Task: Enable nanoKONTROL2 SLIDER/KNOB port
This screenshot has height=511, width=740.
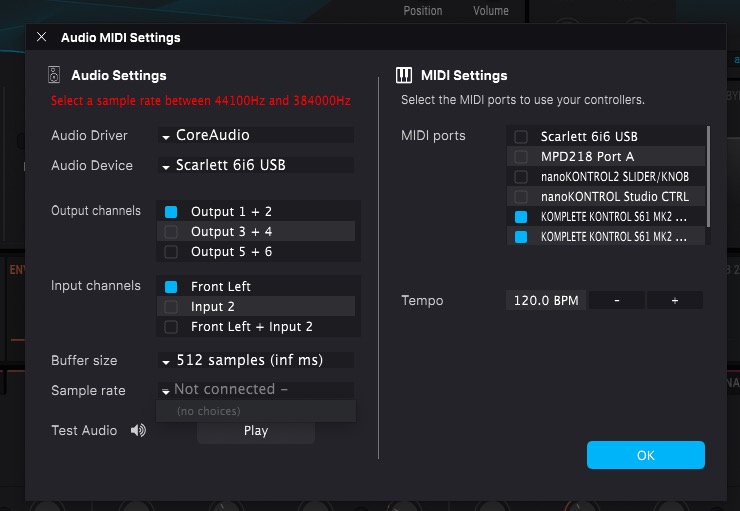Action: [x=521, y=177]
